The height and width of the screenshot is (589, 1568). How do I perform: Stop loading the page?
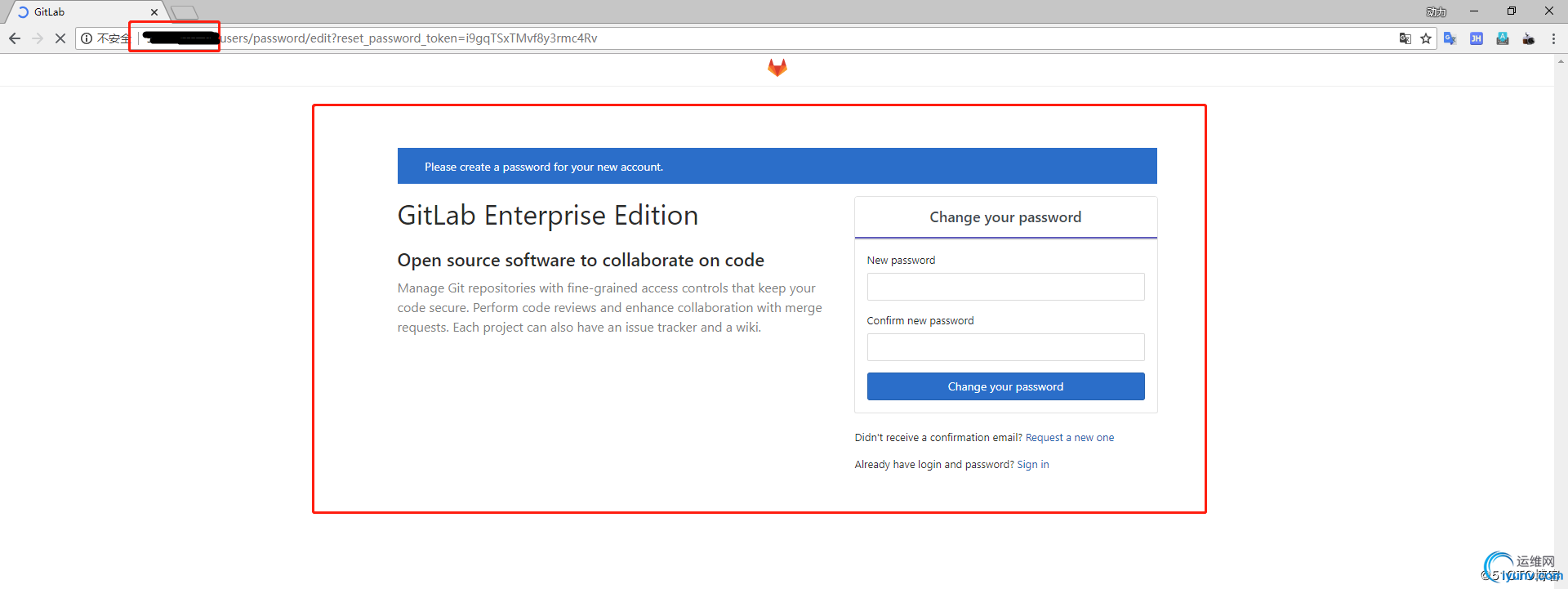60,38
